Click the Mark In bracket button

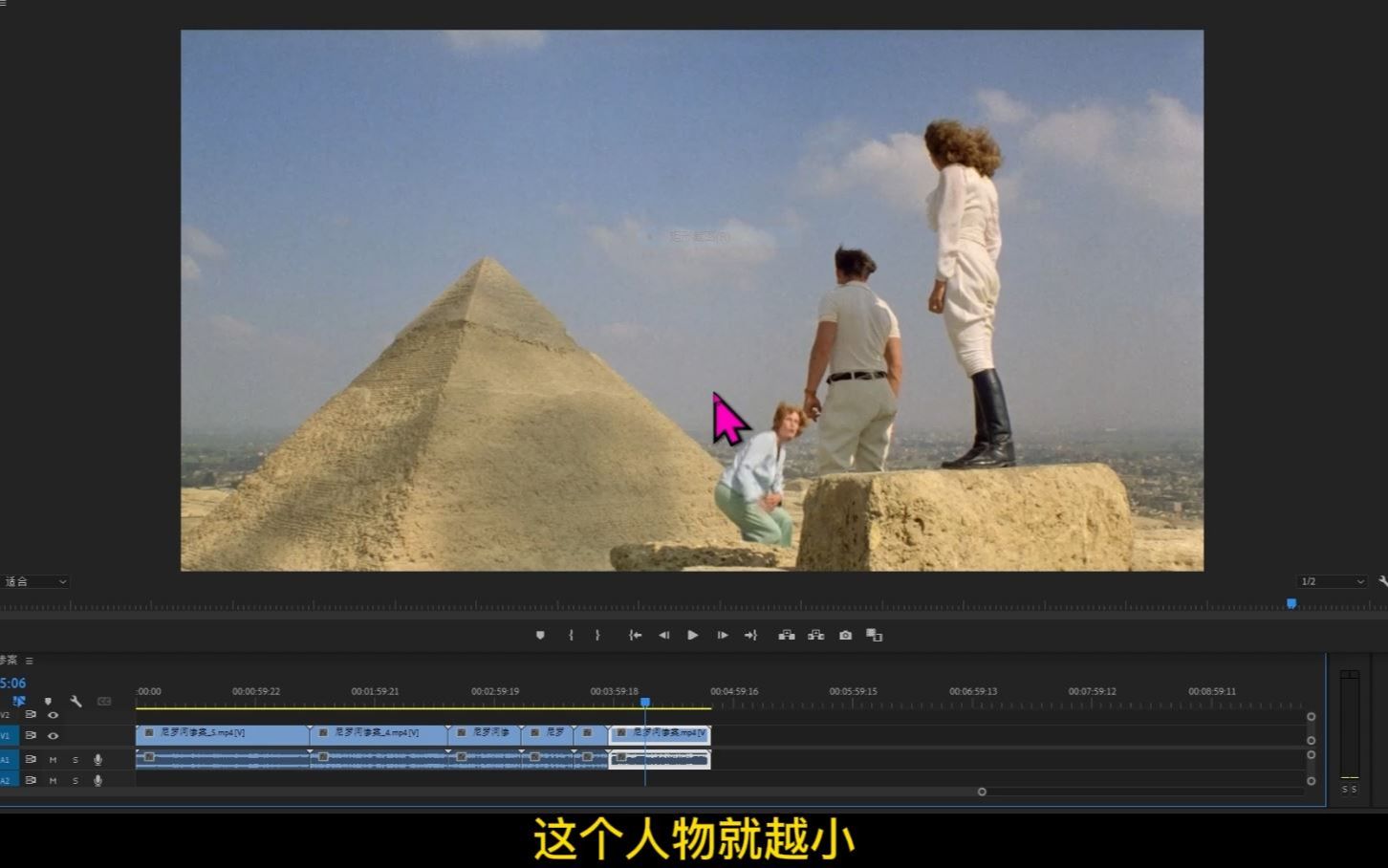click(x=571, y=635)
